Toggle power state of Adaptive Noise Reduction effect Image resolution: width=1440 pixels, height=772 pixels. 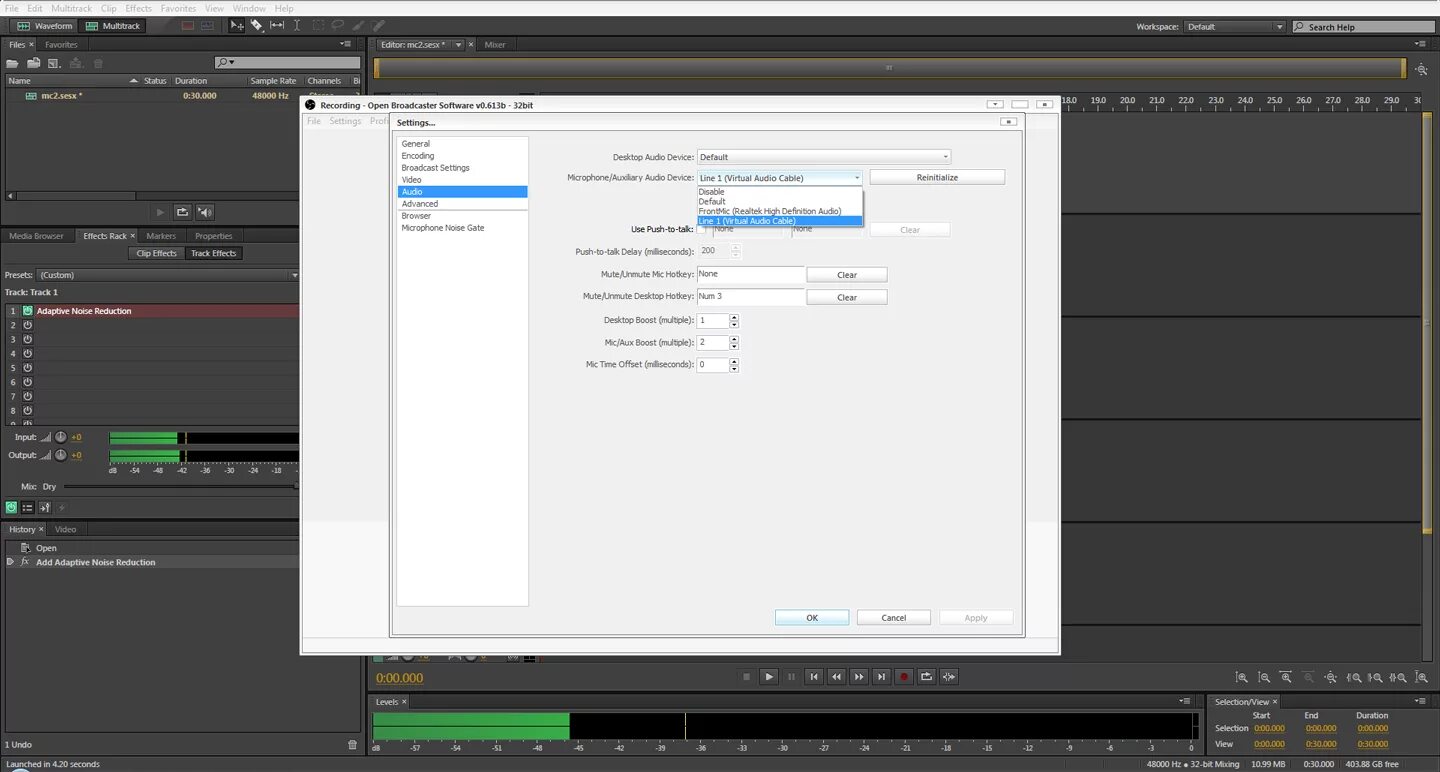tap(28, 311)
